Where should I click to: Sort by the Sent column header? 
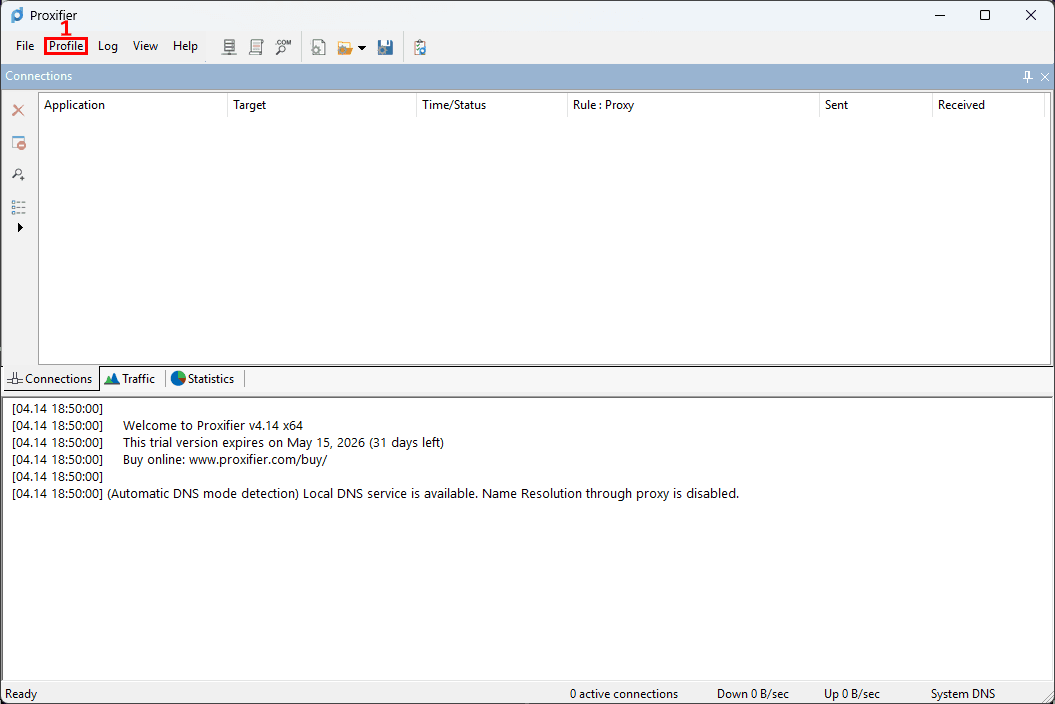coord(876,105)
